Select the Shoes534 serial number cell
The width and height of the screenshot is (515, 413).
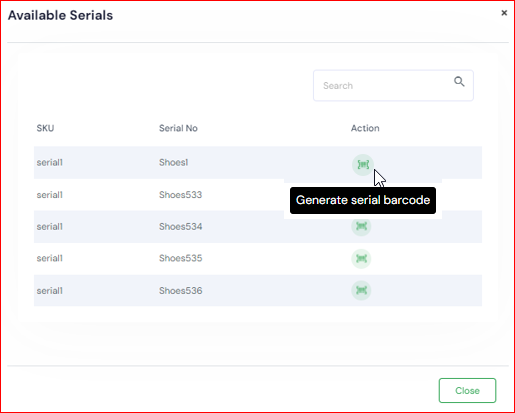pos(181,227)
